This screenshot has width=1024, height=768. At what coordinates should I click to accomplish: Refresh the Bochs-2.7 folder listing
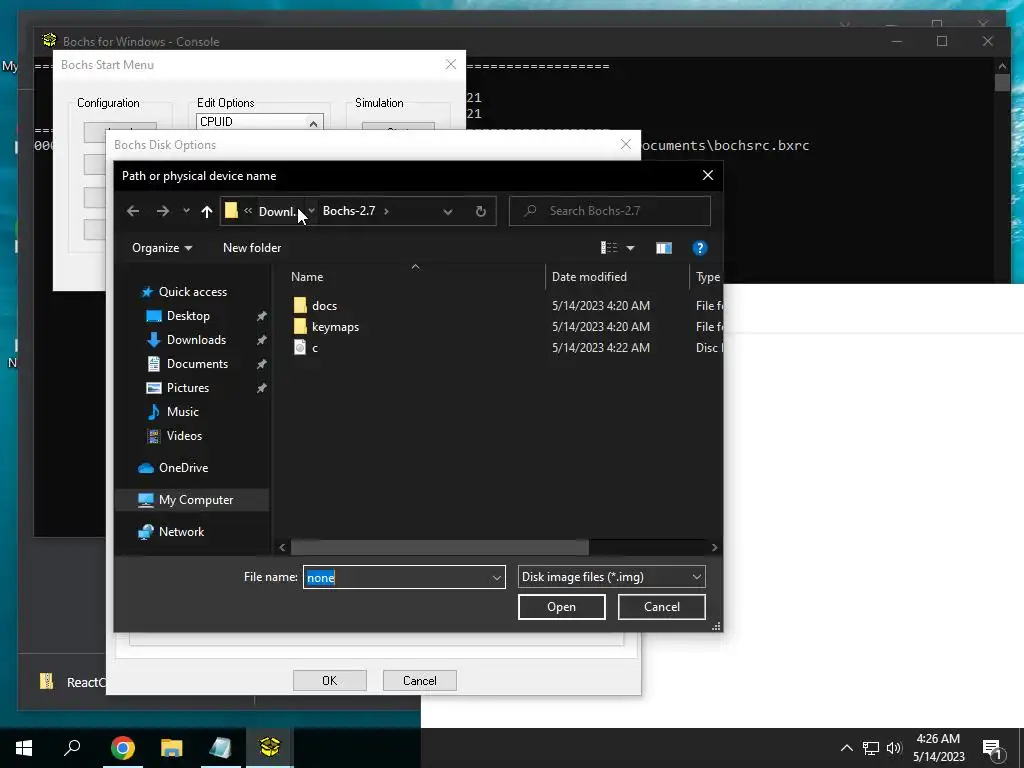(x=481, y=211)
